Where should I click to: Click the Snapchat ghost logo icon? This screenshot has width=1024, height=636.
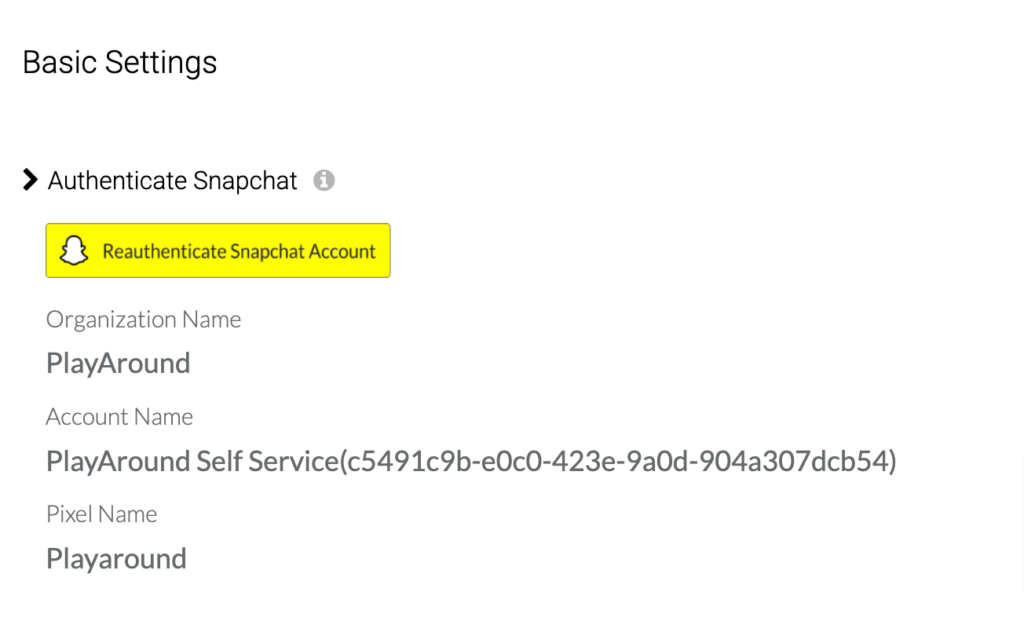coord(74,251)
